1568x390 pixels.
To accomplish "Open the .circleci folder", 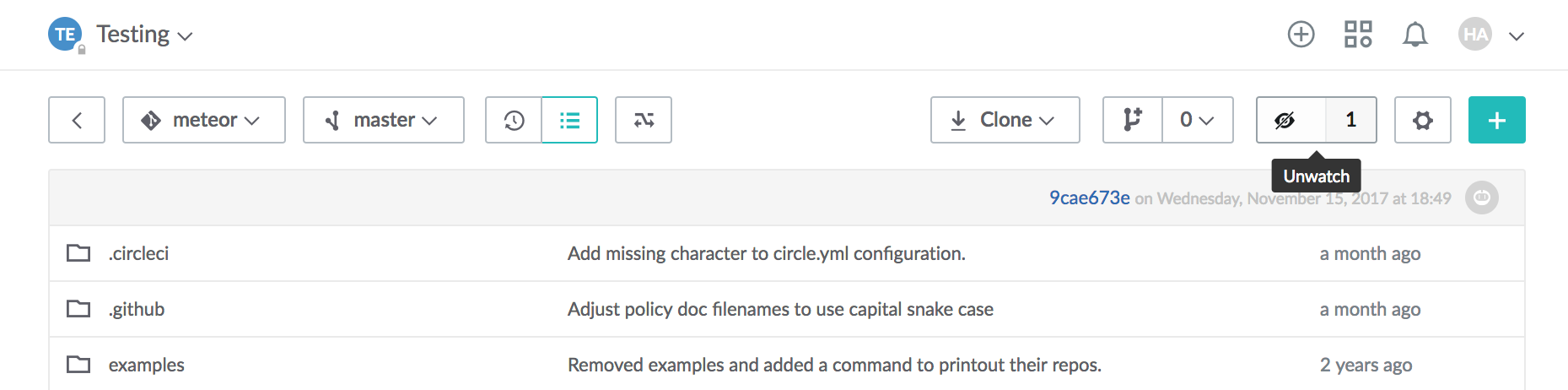I will point(138,253).
